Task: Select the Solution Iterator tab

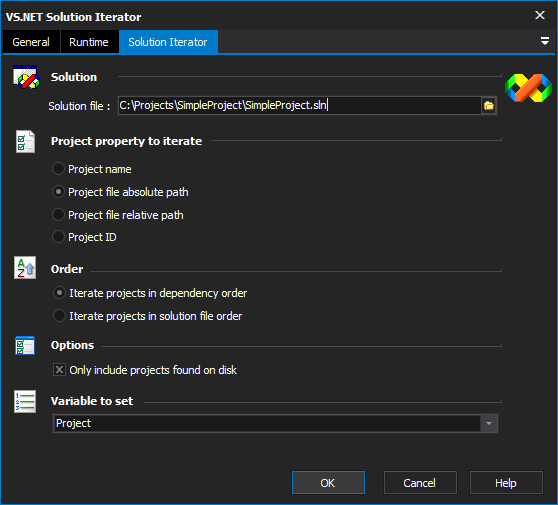Action: click(168, 42)
